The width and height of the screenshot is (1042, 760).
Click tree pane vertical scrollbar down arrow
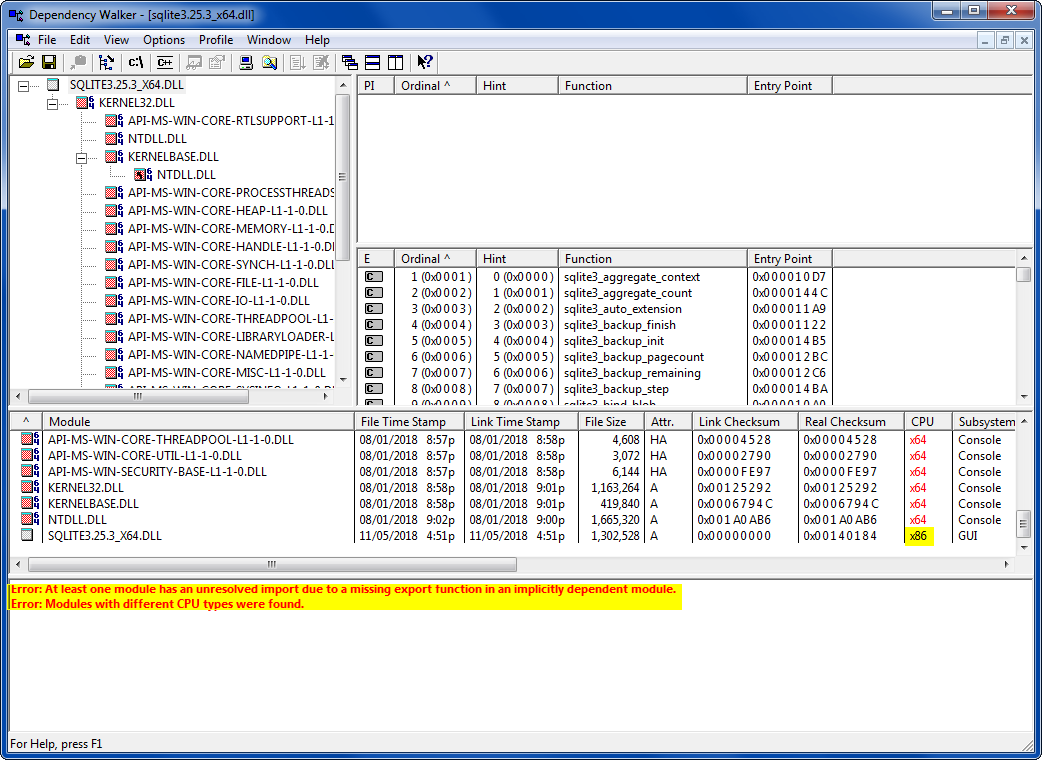click(343, 379)
